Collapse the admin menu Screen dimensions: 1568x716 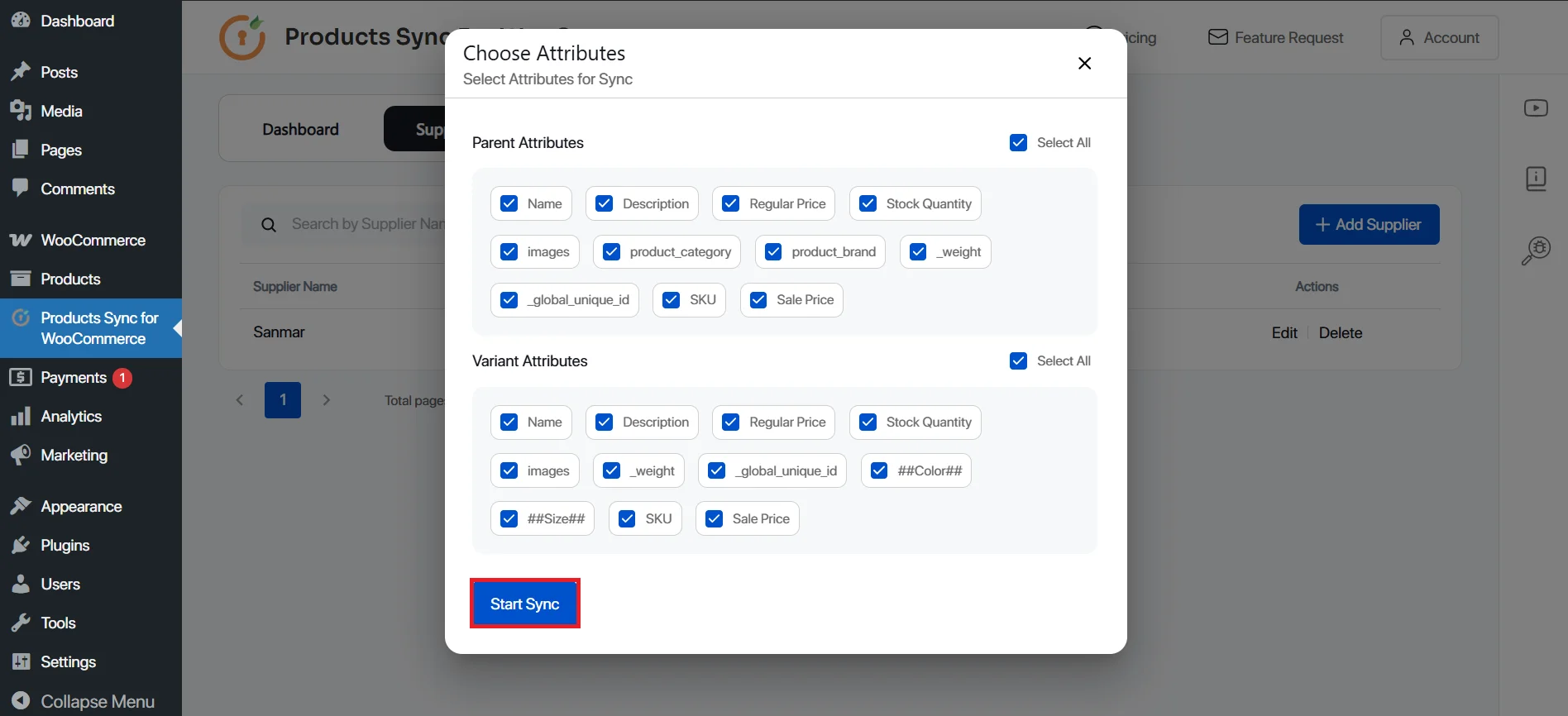coord(83,700)
